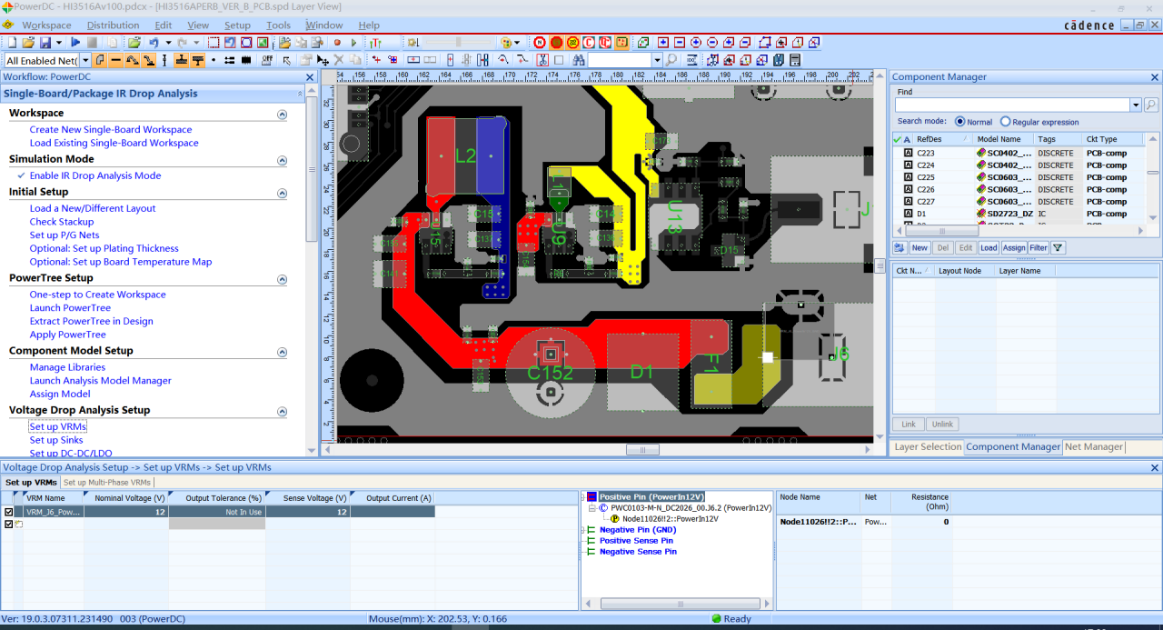The height and width of the screenshot is (630, 1164).
Task: Click the zoom-out square minus icon
Action: coord(679,42)
